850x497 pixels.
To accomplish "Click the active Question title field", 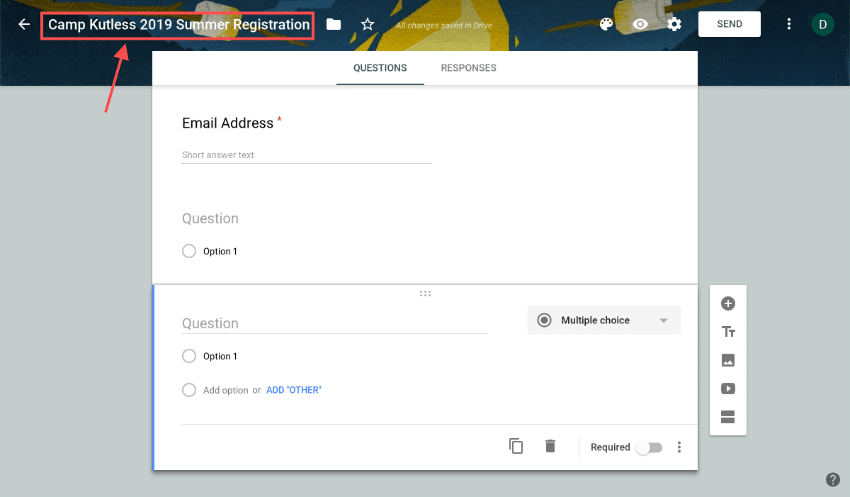I will click(334, 324).
